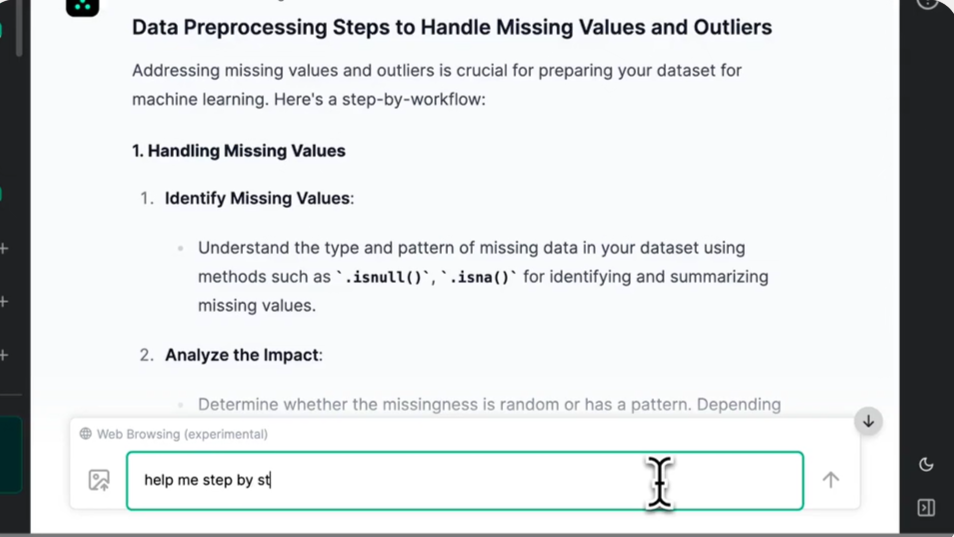Click the assistant avatar logo above the response

(x=82, y=7)
